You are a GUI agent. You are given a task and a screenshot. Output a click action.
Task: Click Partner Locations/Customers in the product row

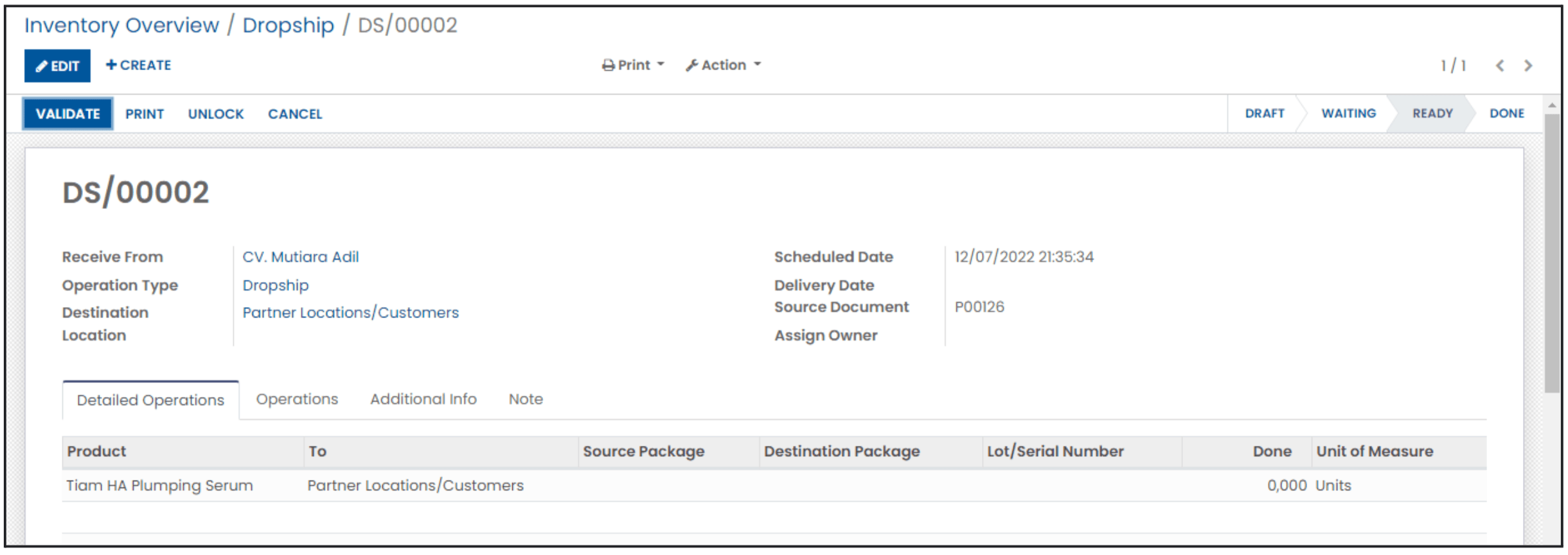(x=415, y=486)
